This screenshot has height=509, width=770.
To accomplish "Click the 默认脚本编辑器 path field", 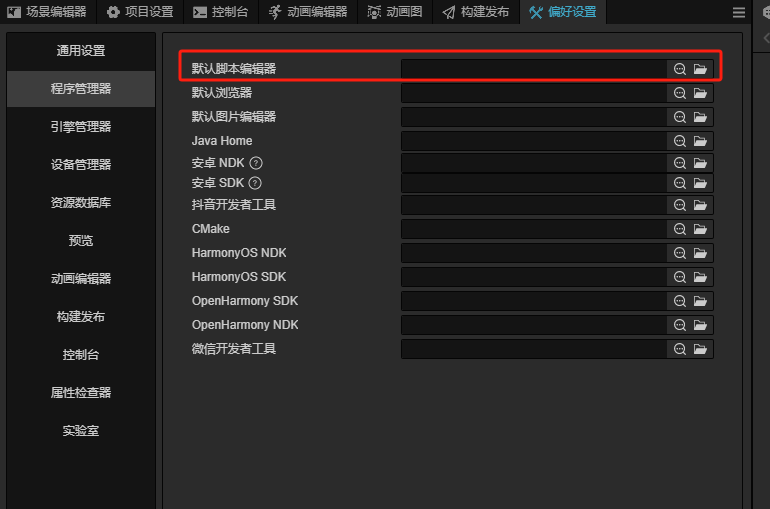I will (534, 69).
